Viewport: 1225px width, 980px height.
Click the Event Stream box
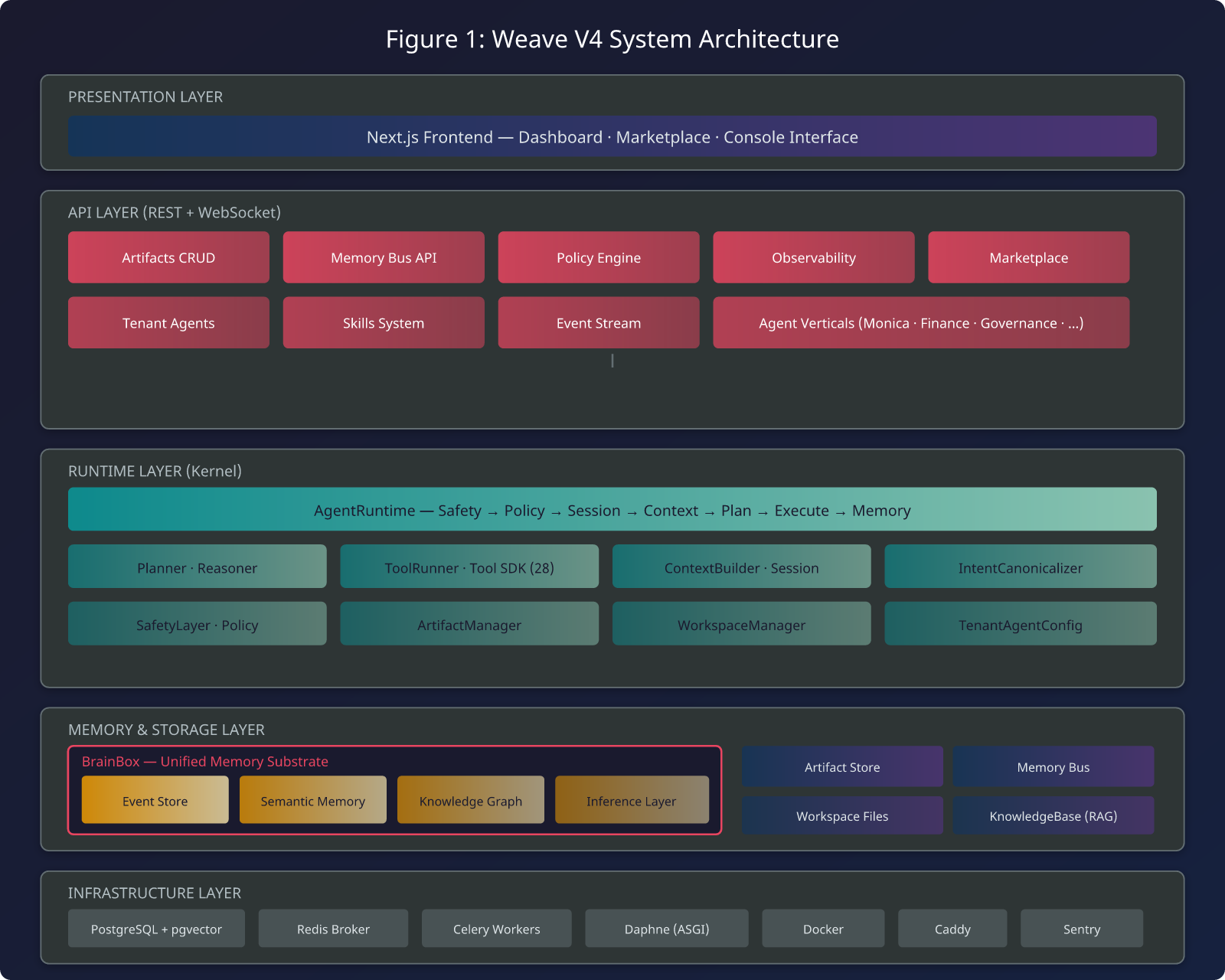coord(599,322)
